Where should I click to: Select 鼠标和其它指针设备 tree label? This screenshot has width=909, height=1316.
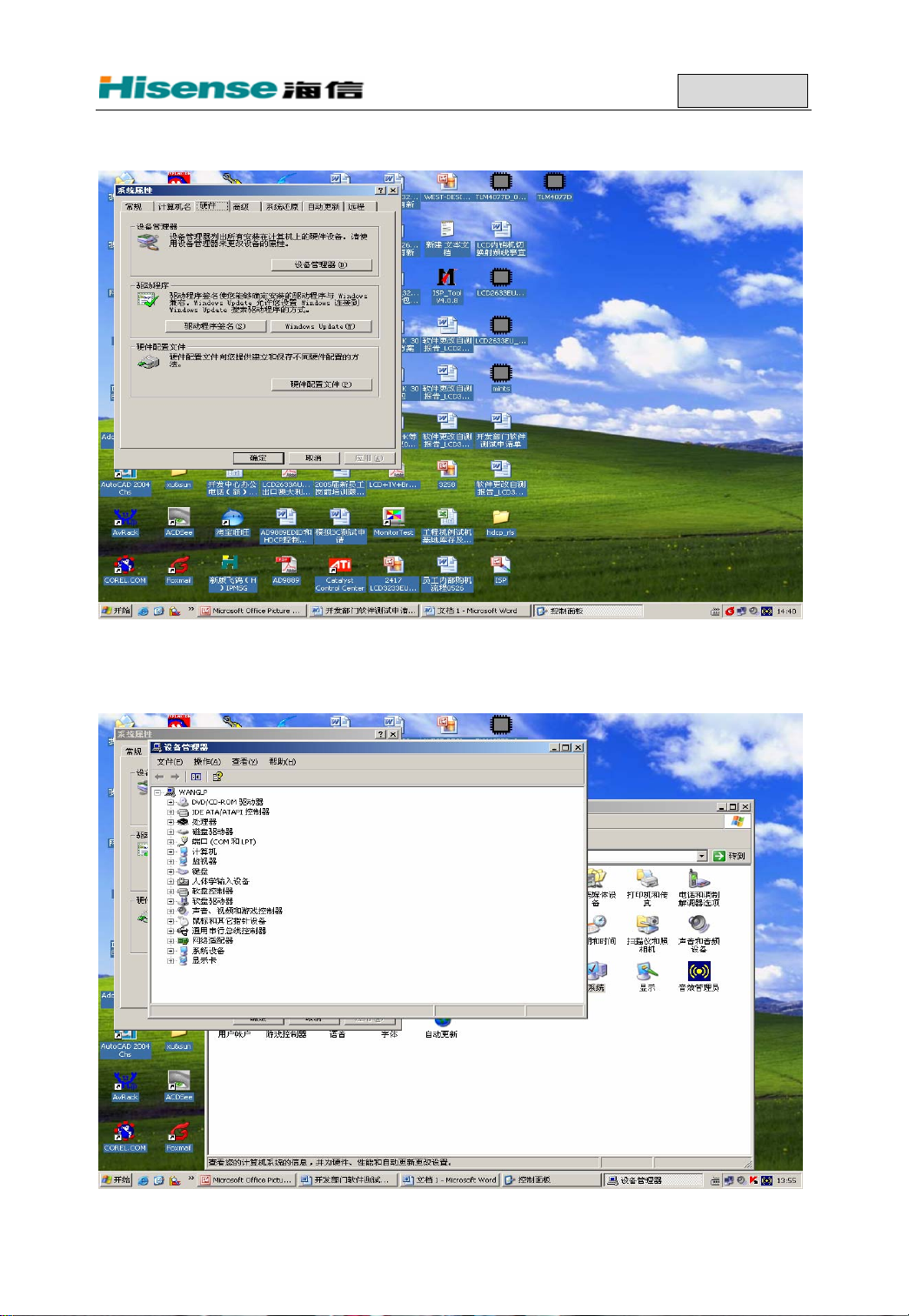(229, 920)
